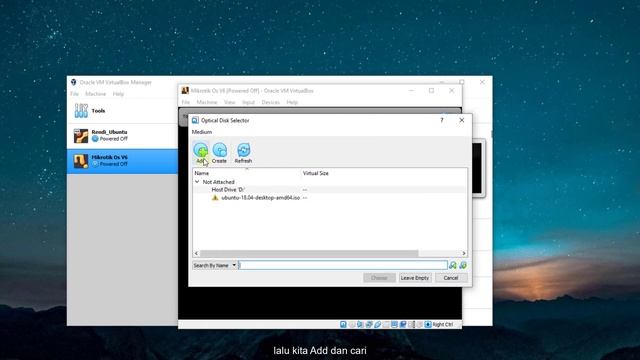Click the display indicator in VM status bar

click(x=394, y=324)
